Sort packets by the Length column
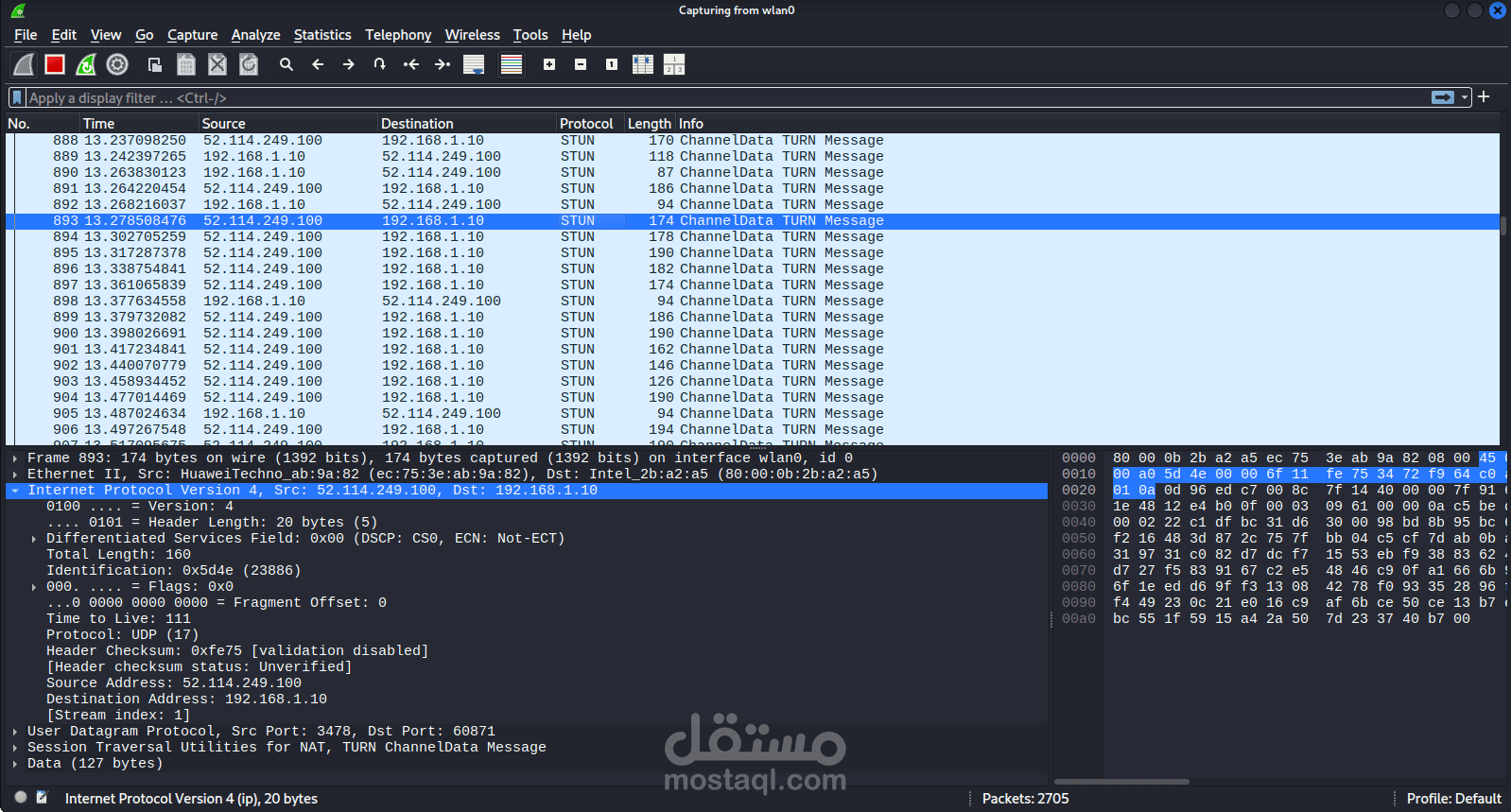Viewport: 1511px width, 812px height. click(x=650, y=124)
